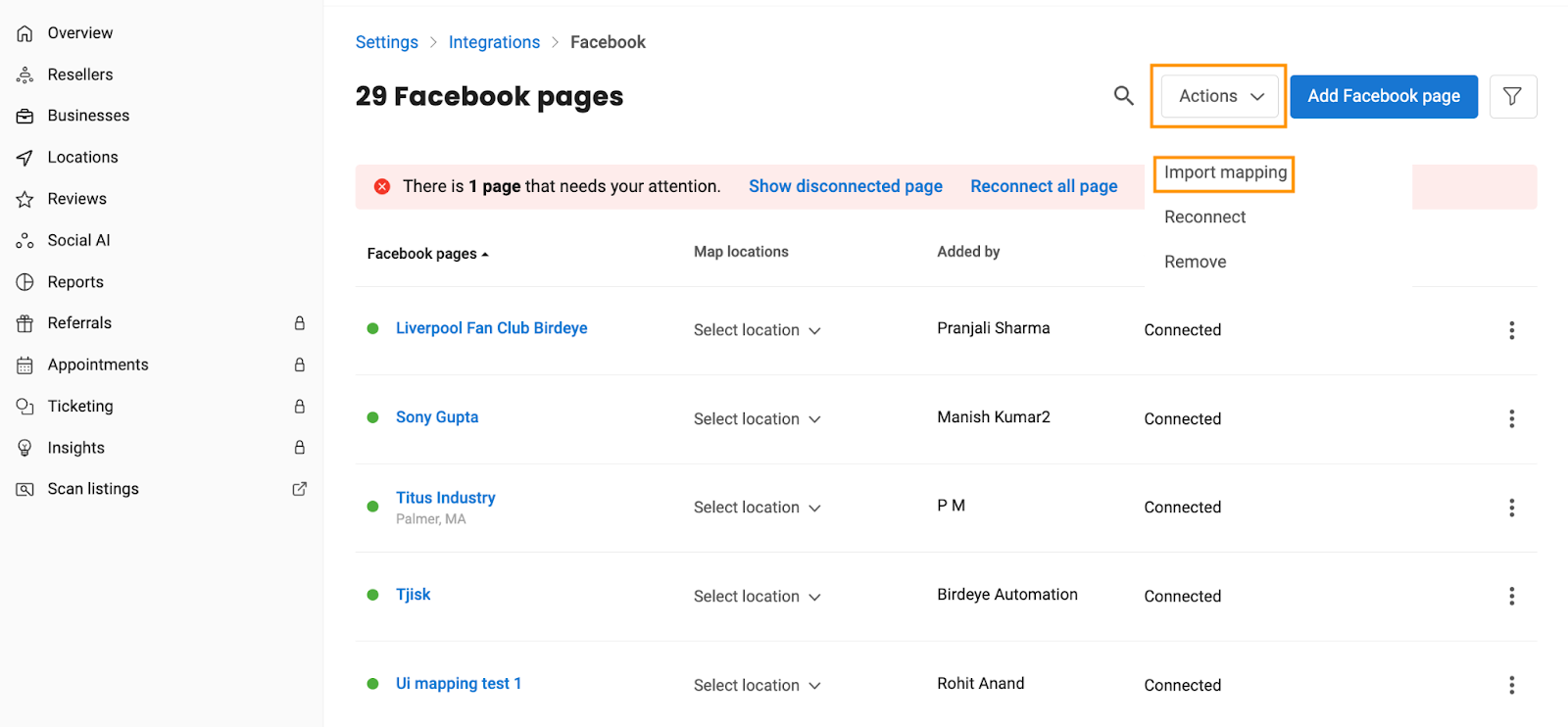The height and width of the screenshot is (727, 1568).
Task: Click Birdeye Automation cell
Action: [1006, 595]
